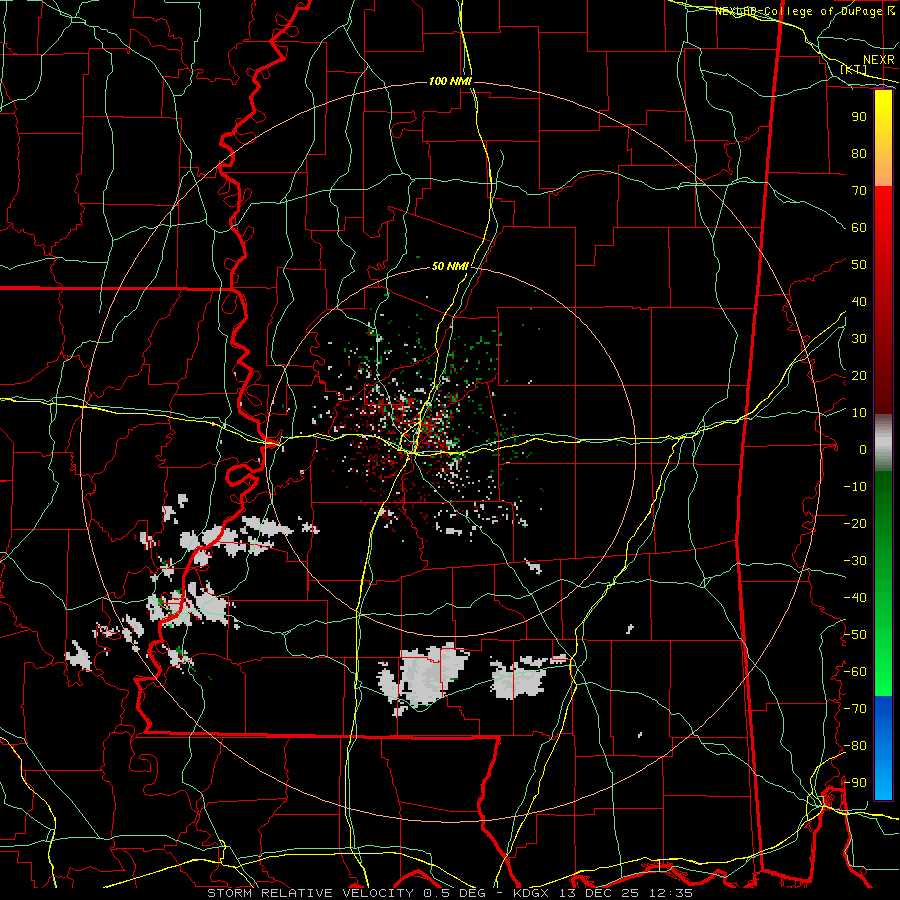Click the -80 value on velocity scale
This screenshot has width=900, height=900.
pos(855,746)
